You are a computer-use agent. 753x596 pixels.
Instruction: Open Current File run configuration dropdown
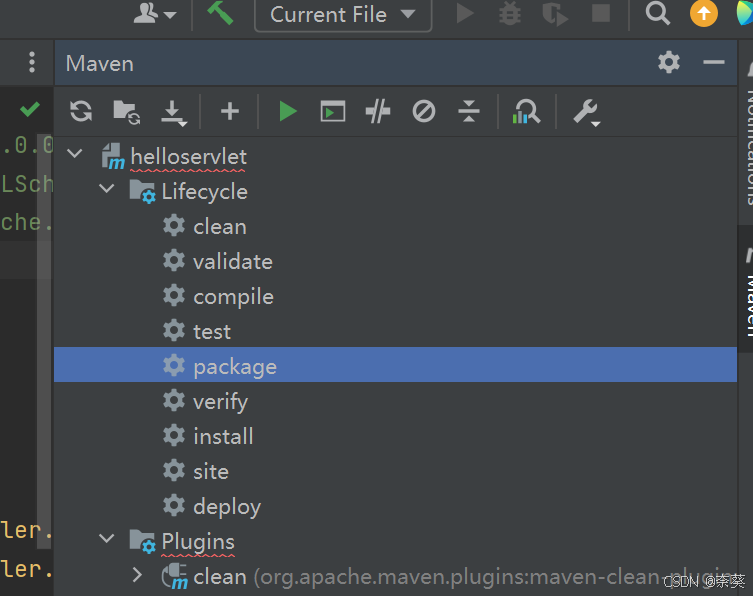tap(343, 15)
